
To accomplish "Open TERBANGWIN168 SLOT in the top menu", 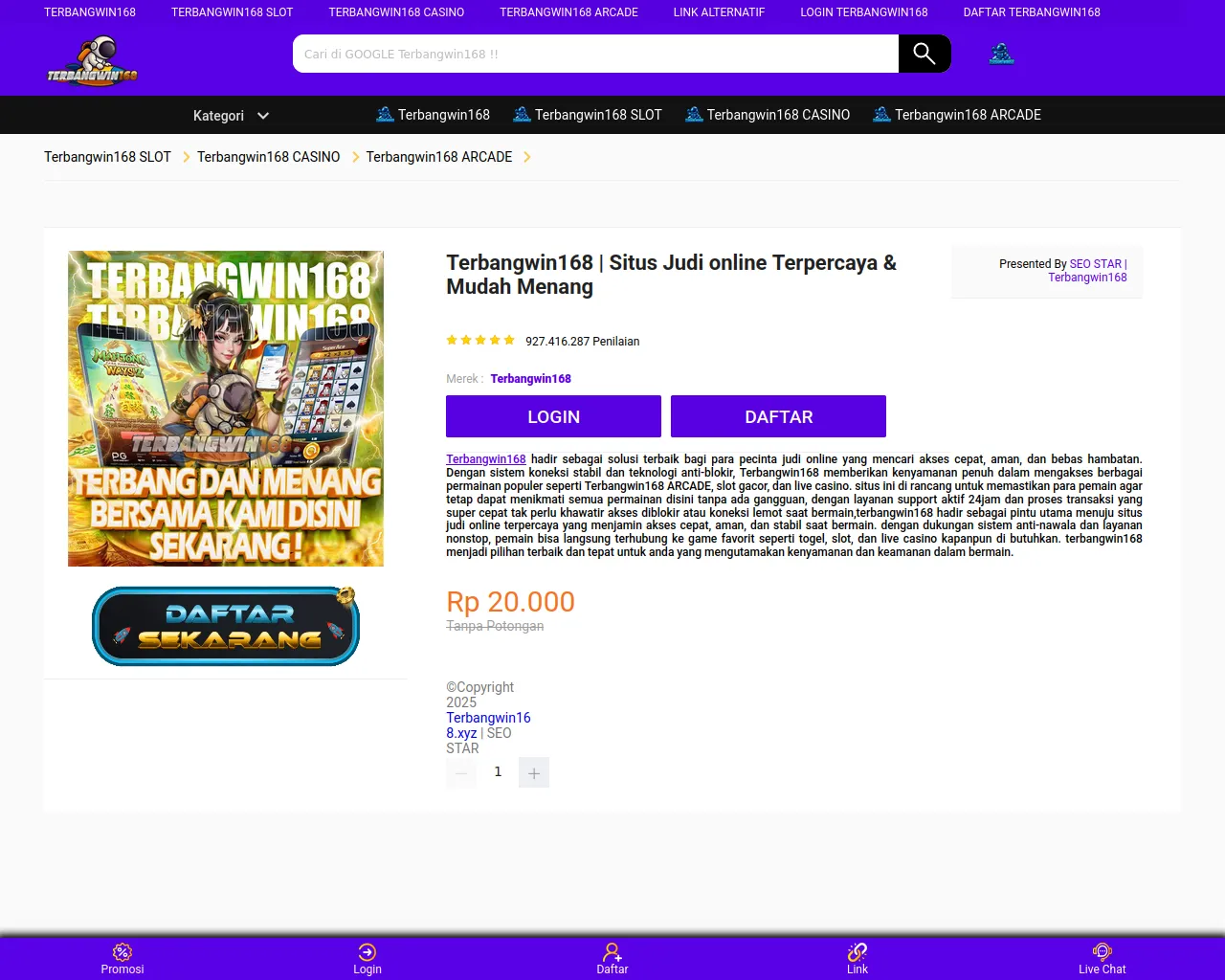I will tap(233, 12).
